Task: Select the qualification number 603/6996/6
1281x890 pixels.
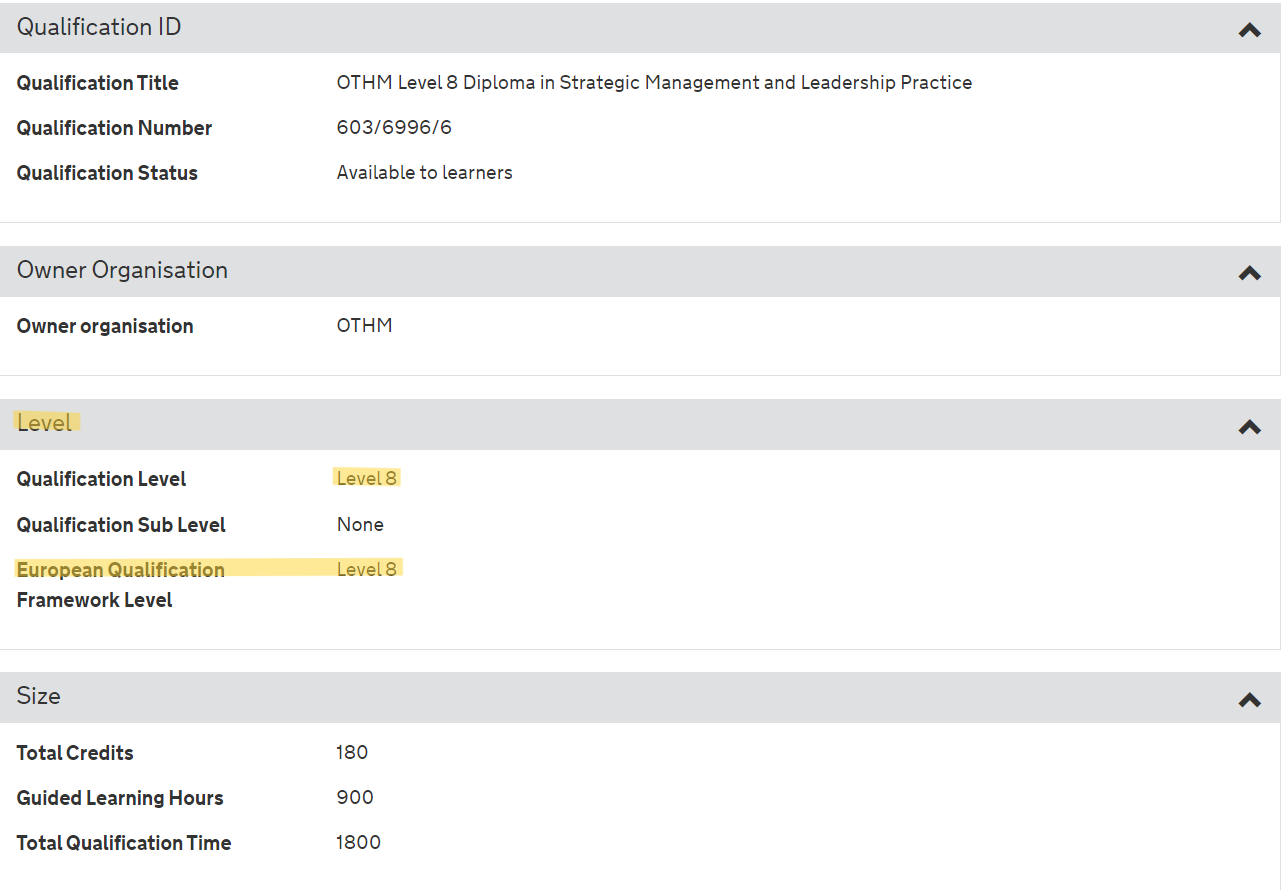Action: (394, 128)
